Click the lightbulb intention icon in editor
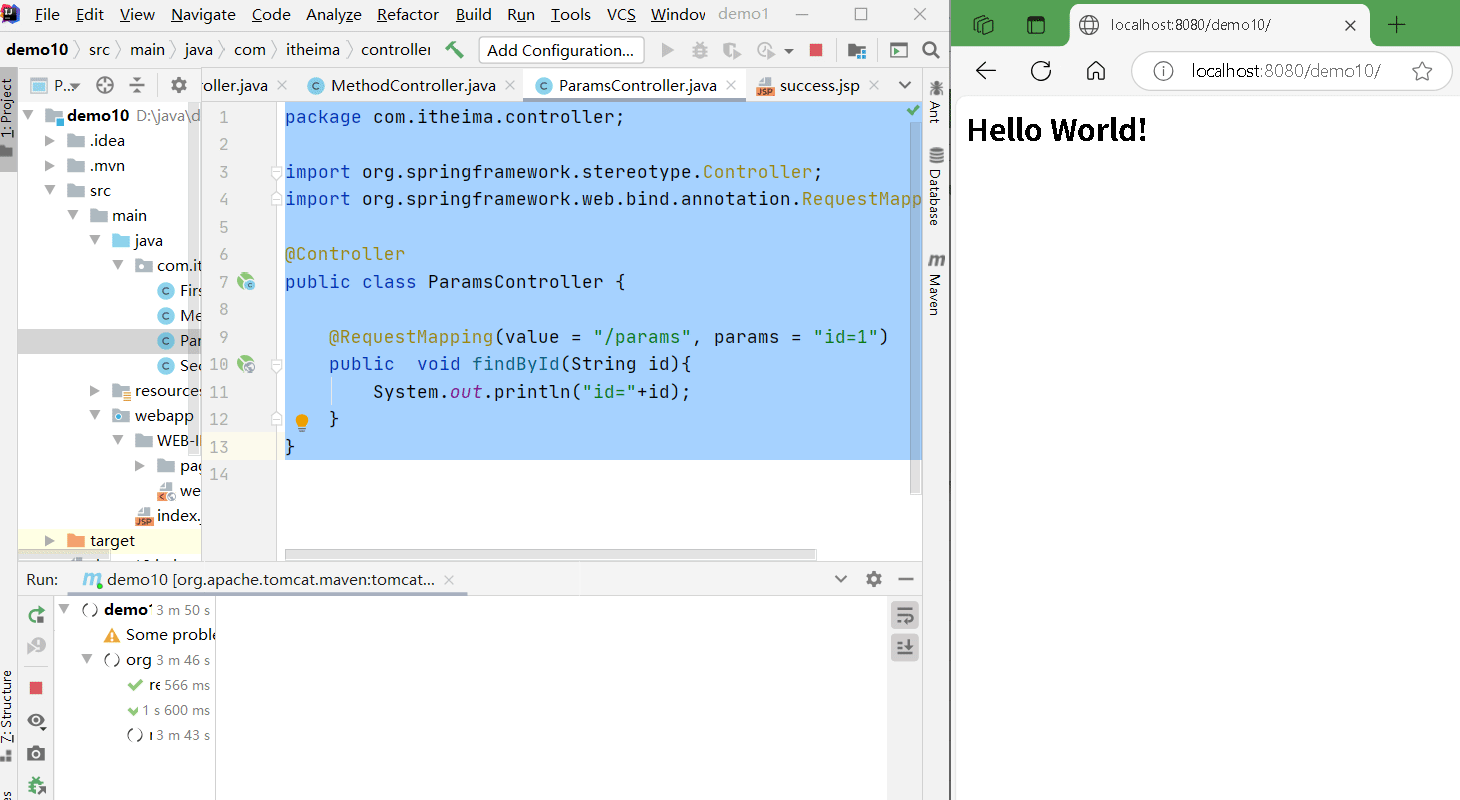 (302, 422)
